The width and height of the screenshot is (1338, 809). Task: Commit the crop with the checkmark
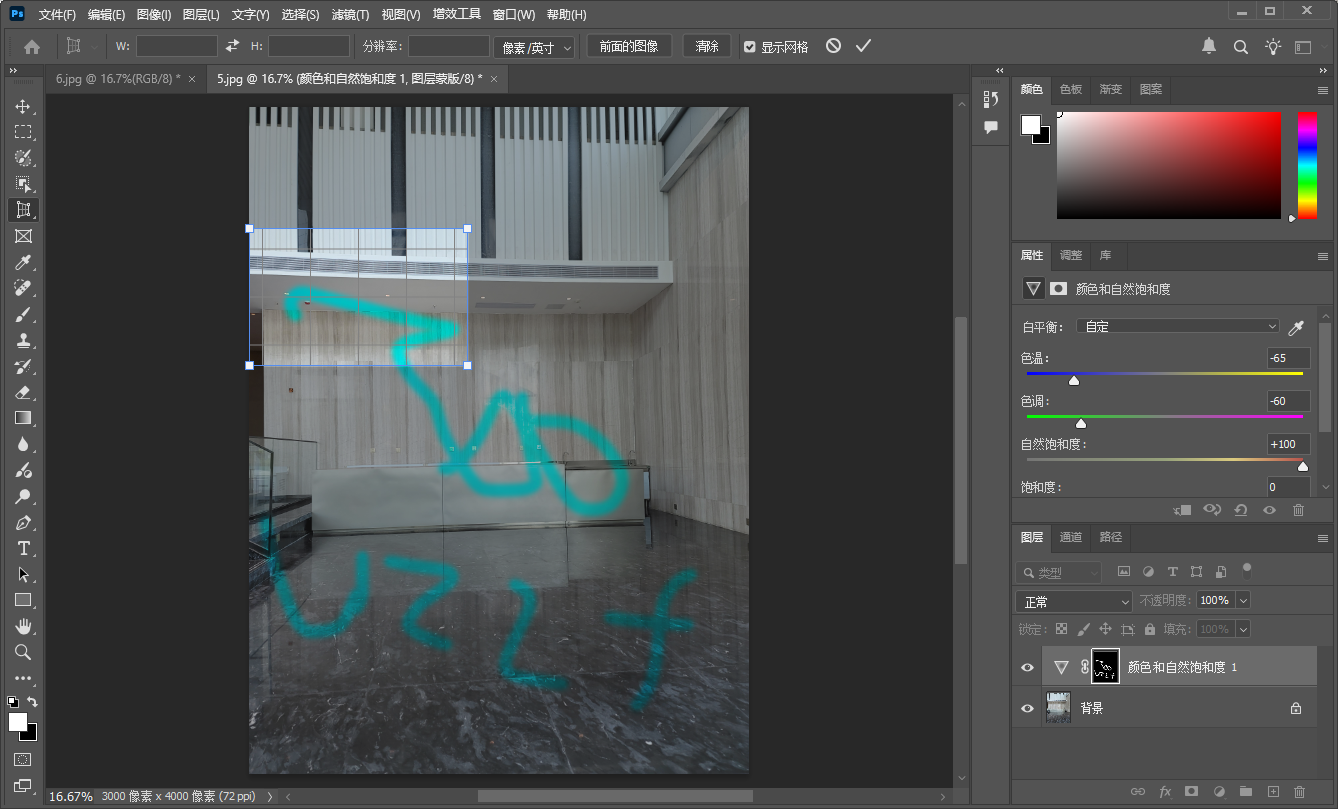click(x=862, y=45)
